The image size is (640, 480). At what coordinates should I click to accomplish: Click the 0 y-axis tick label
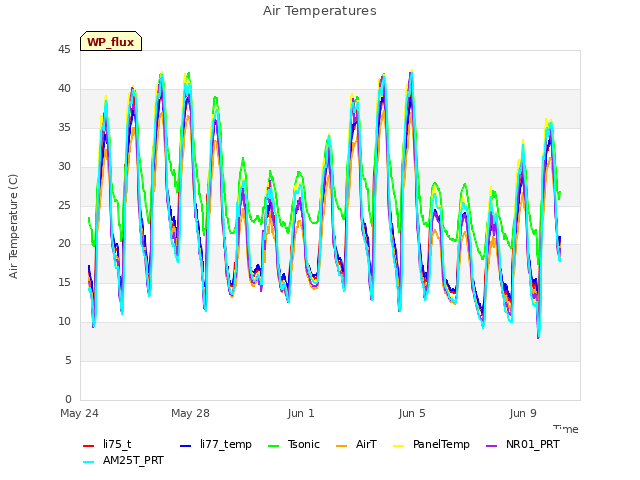tap(68, 399)
